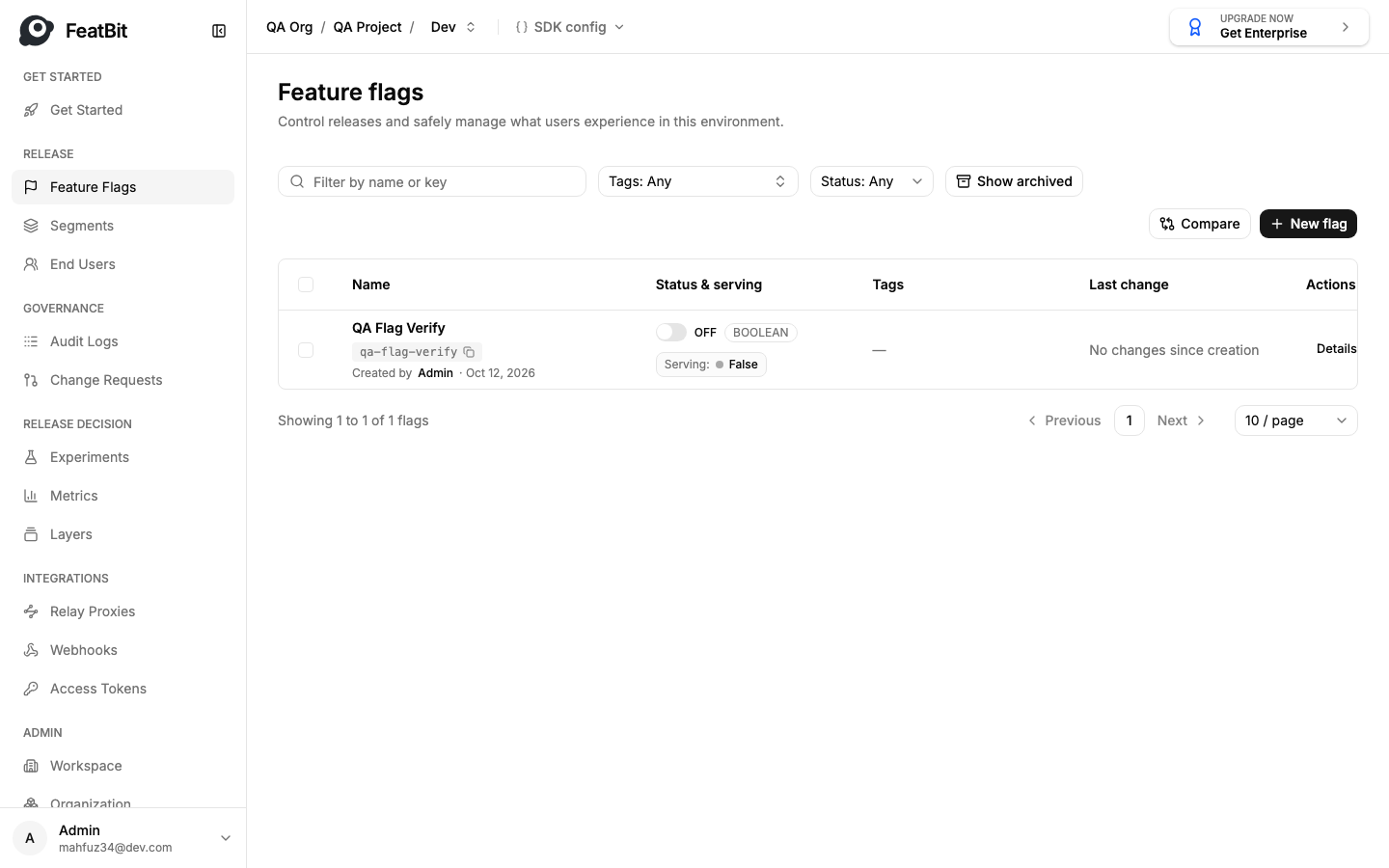Go to Audit Logs menu item

pyautogui.click(x=123, y=341)
